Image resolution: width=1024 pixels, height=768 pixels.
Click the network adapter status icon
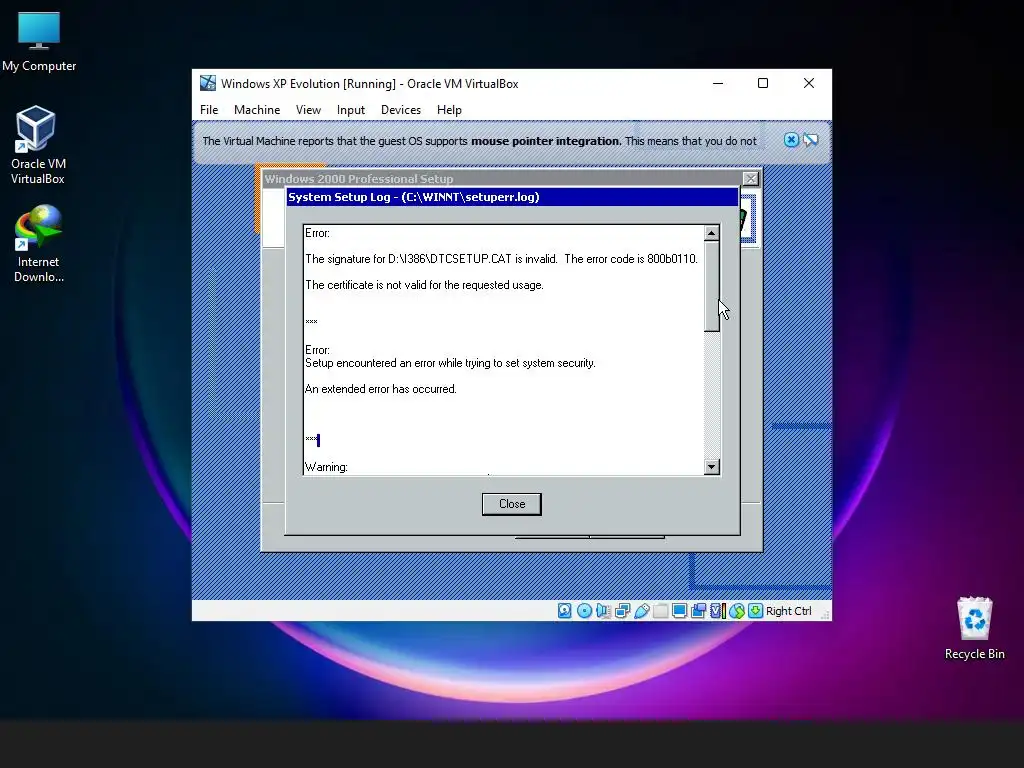pyautogui.click(x=622, y=611)
